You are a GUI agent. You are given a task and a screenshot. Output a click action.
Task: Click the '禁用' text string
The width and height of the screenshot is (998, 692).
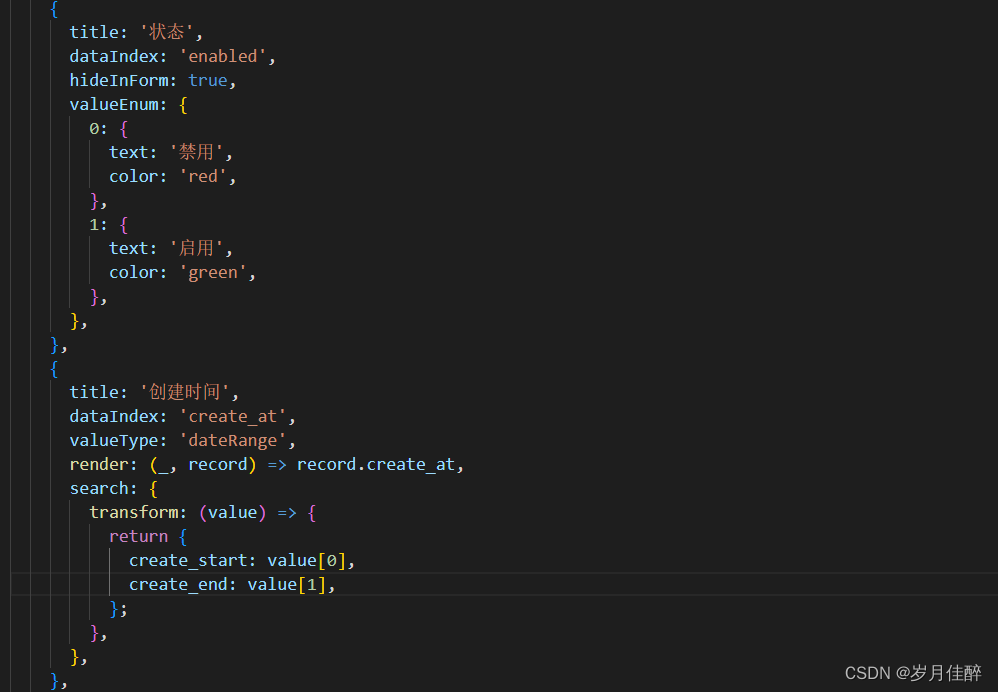point(196,152)
